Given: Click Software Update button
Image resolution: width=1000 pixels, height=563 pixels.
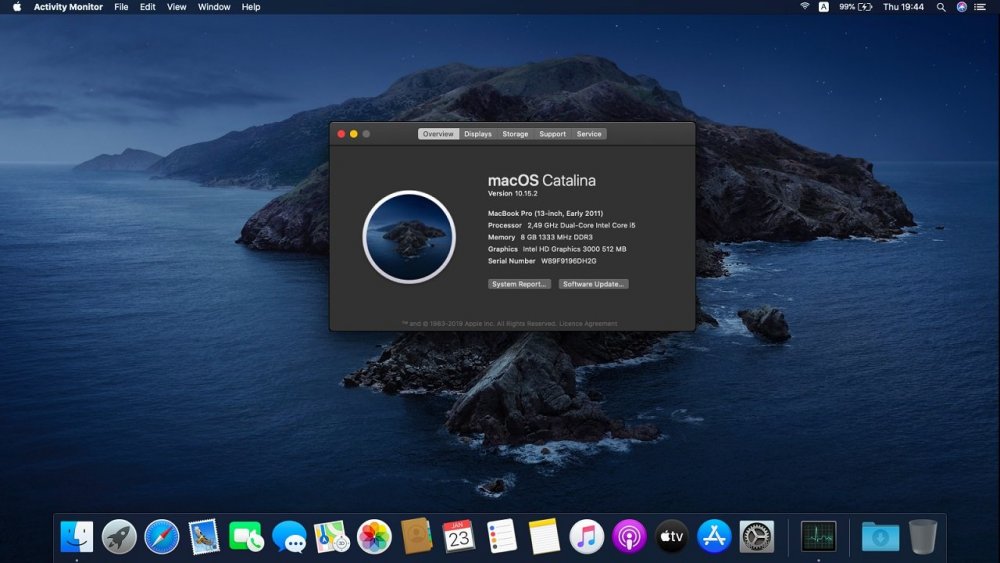Looking at the screenshot, I should click(594, 284).
